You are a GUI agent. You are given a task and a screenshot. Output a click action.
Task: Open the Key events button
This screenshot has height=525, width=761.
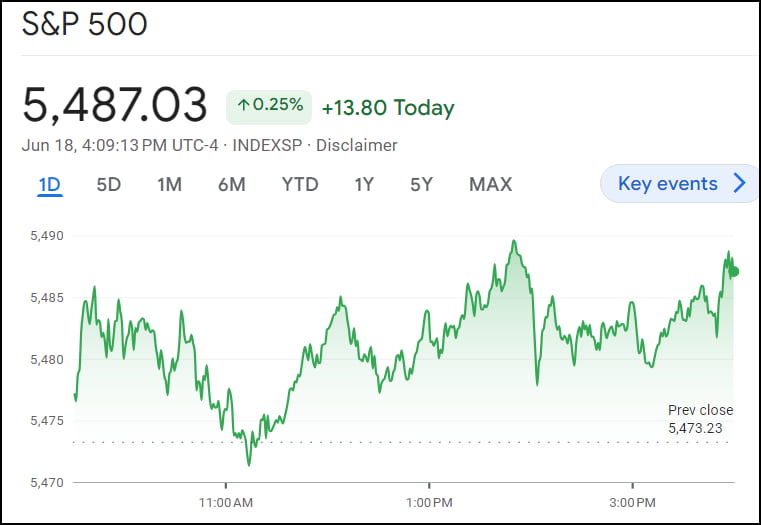click(x=679, y=183)
